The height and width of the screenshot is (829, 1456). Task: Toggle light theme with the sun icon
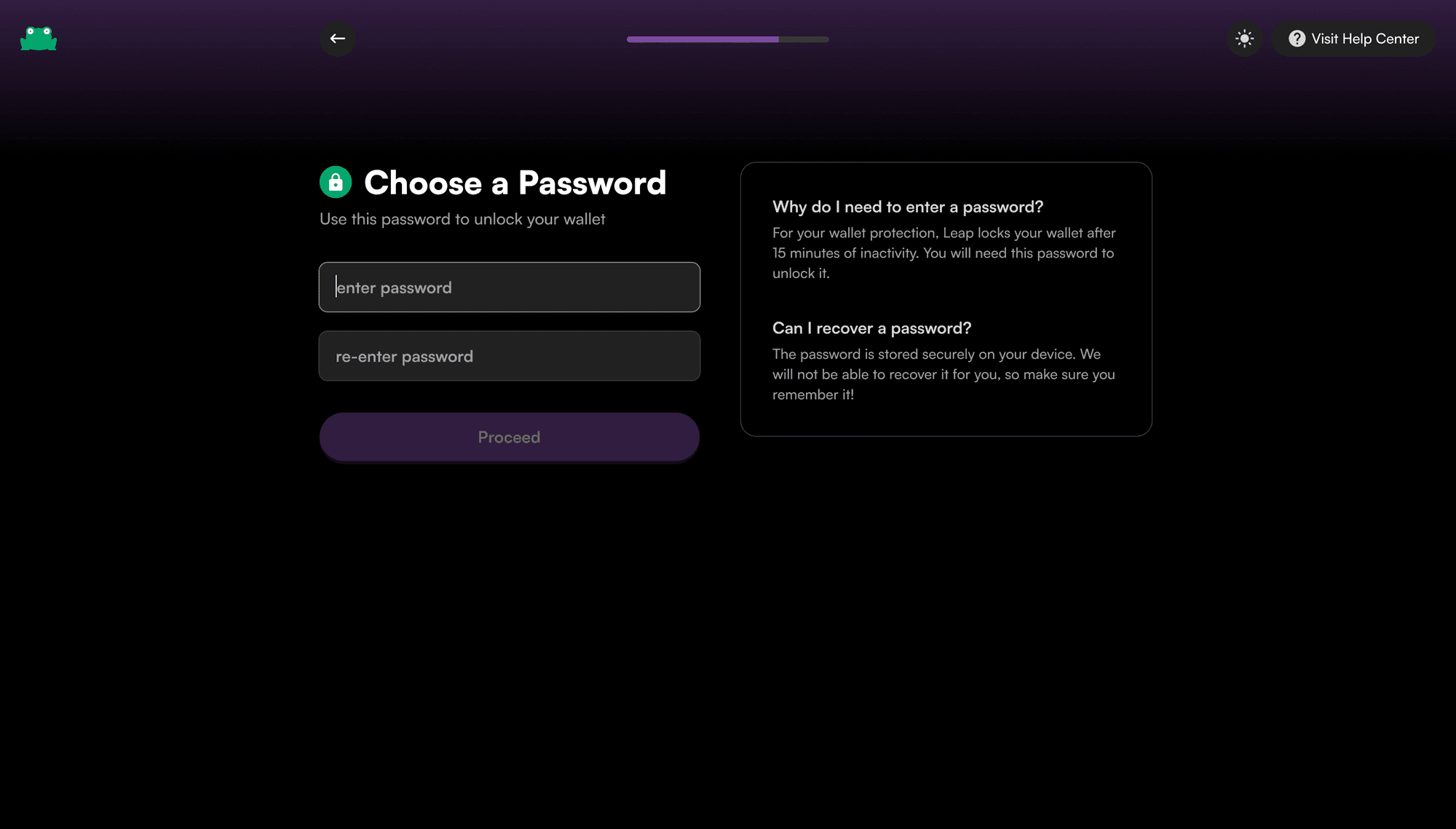pyautogui.click(x=1245, y=39)
